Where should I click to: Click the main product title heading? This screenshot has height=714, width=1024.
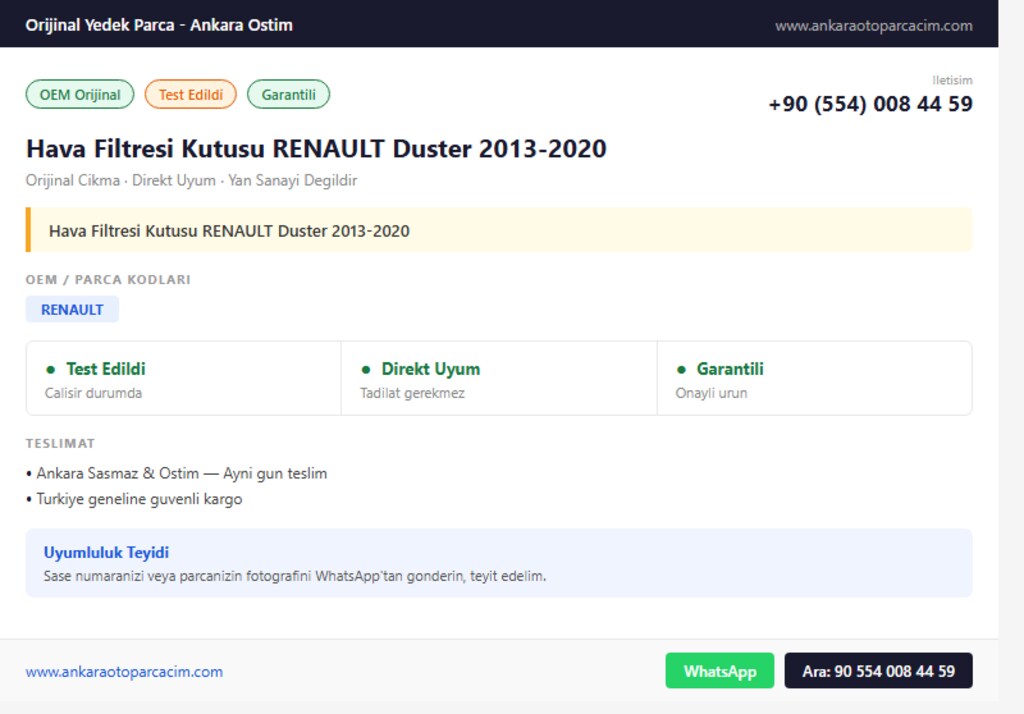click(316, 149)
